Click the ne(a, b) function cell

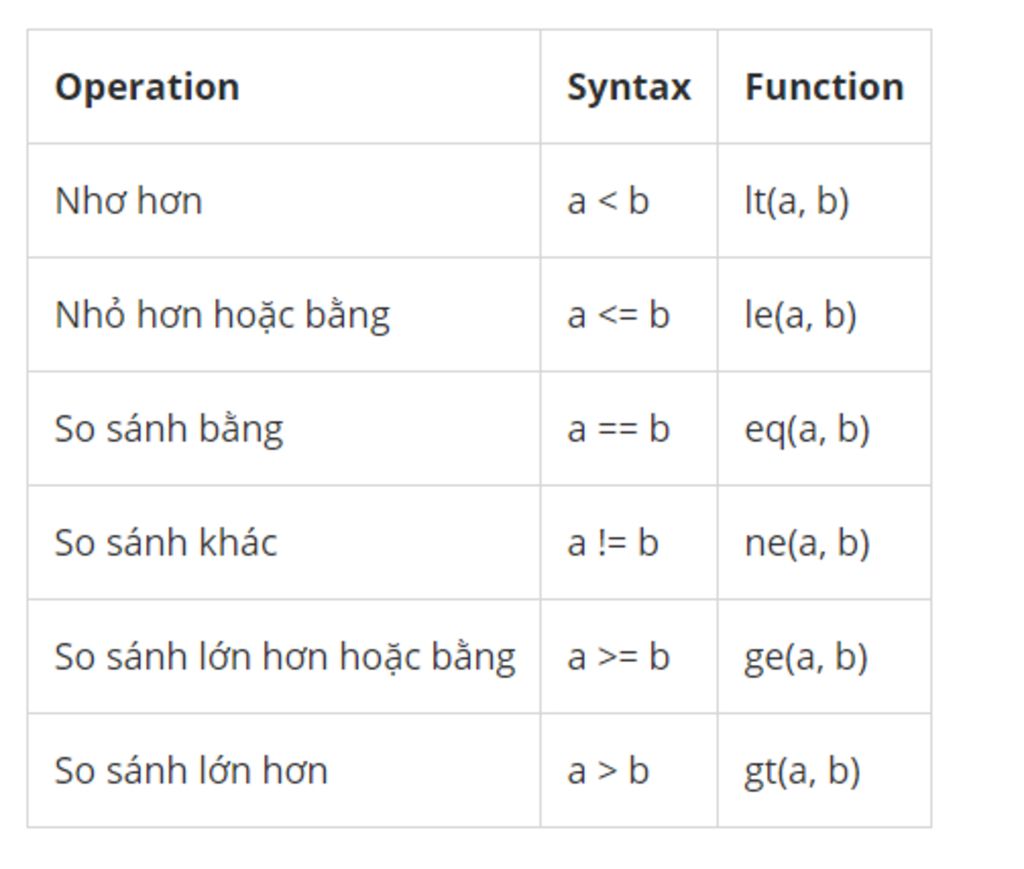click(x=807, y=543)
